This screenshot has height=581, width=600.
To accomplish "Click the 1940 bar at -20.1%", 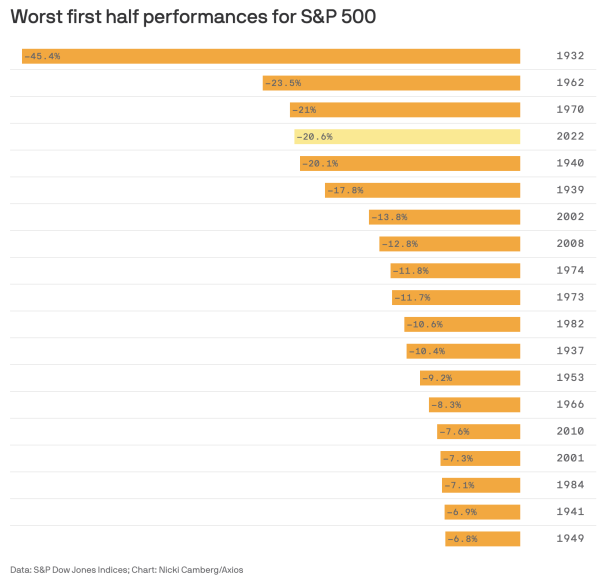I will pyautogui.click(x=410, y=164).
